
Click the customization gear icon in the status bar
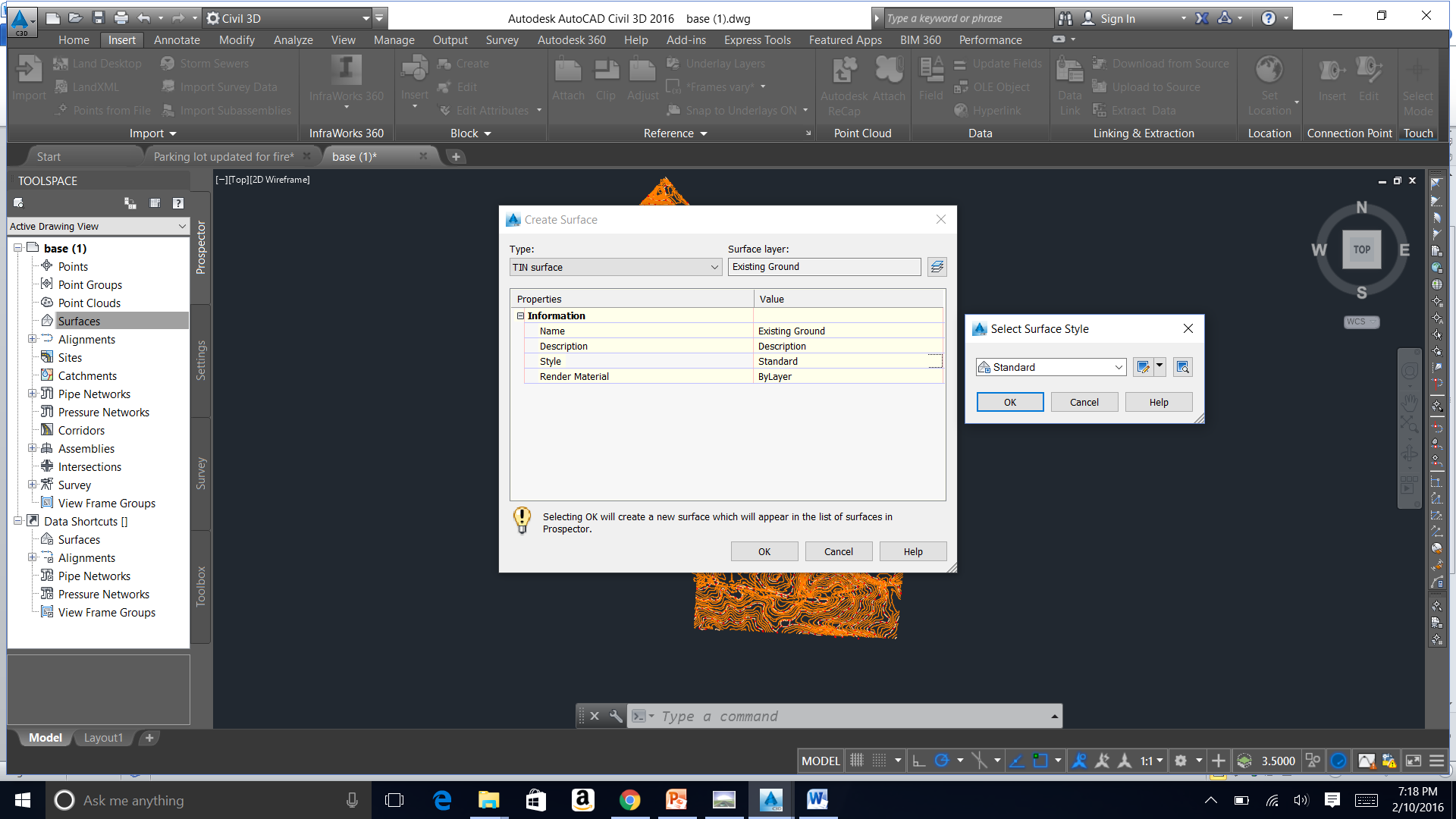(1181, 761)
